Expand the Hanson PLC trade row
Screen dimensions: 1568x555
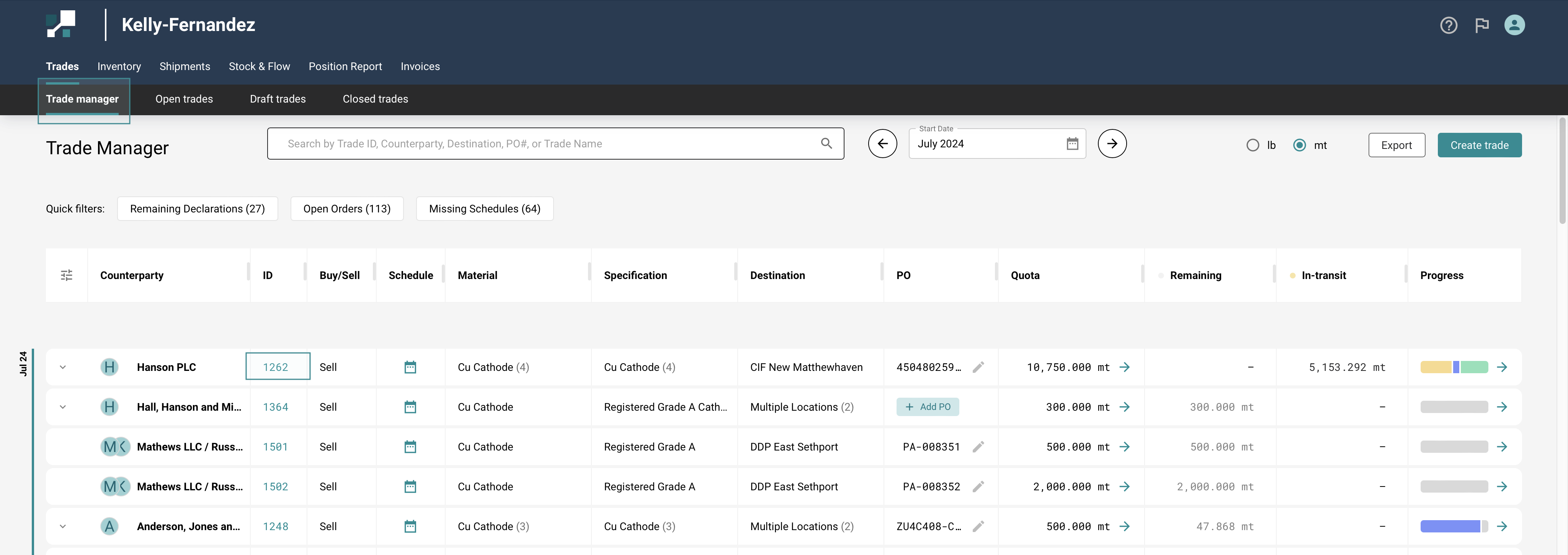63,367
